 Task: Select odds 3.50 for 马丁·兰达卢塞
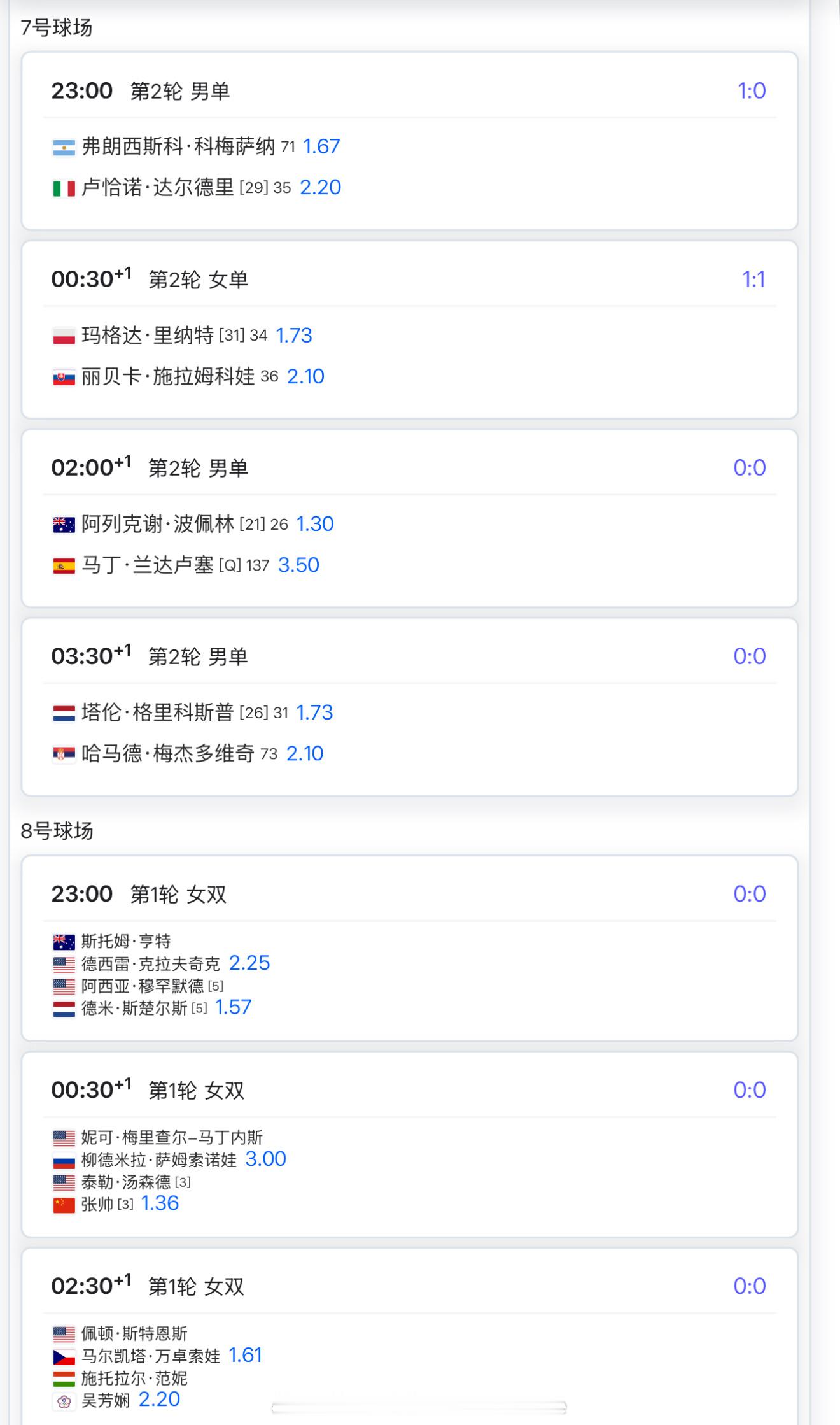pyautogui.click(x=298, y=565)
